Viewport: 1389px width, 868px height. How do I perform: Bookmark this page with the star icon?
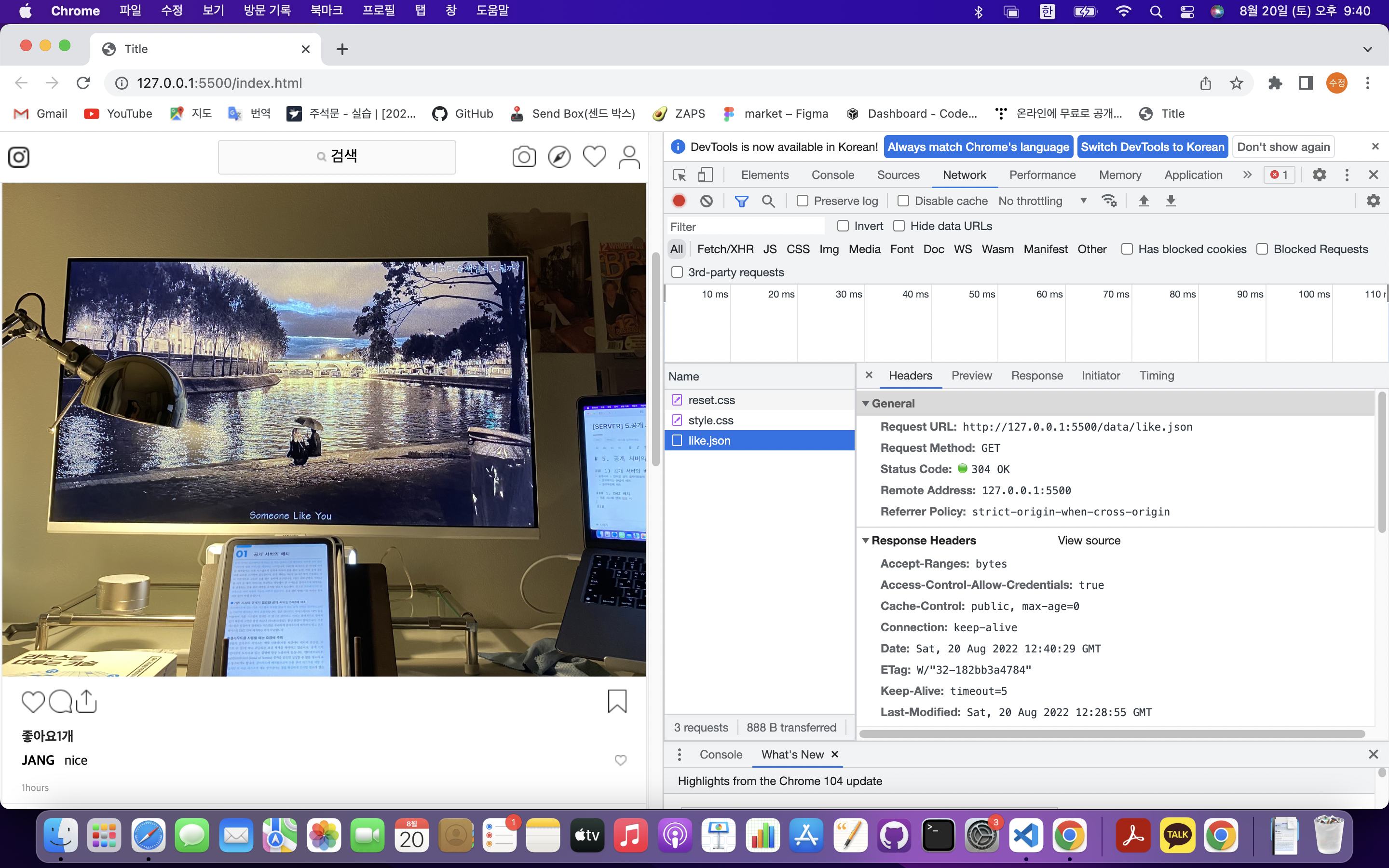tap(1236, 83)
